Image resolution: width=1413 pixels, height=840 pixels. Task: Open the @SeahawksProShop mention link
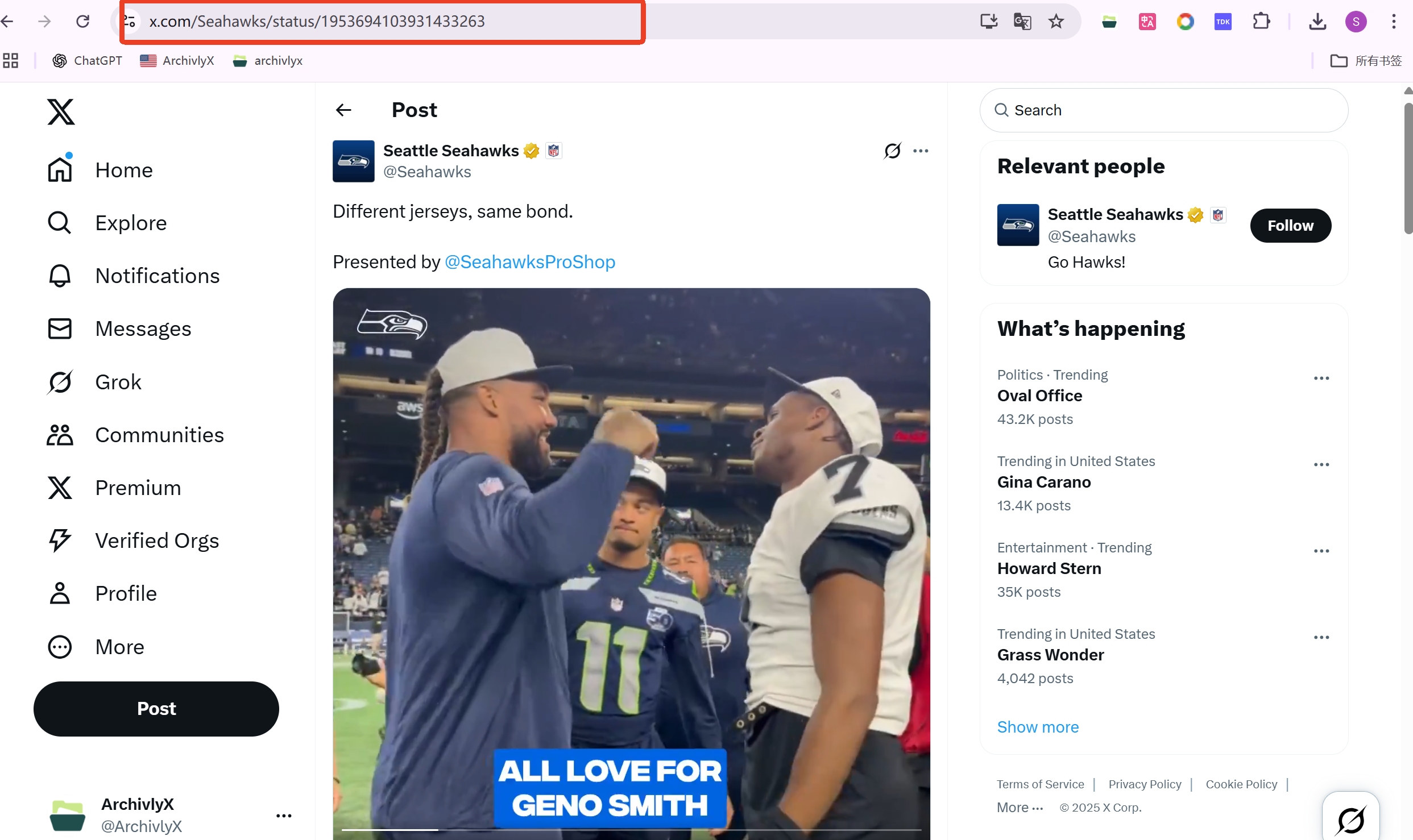[529, 262]
